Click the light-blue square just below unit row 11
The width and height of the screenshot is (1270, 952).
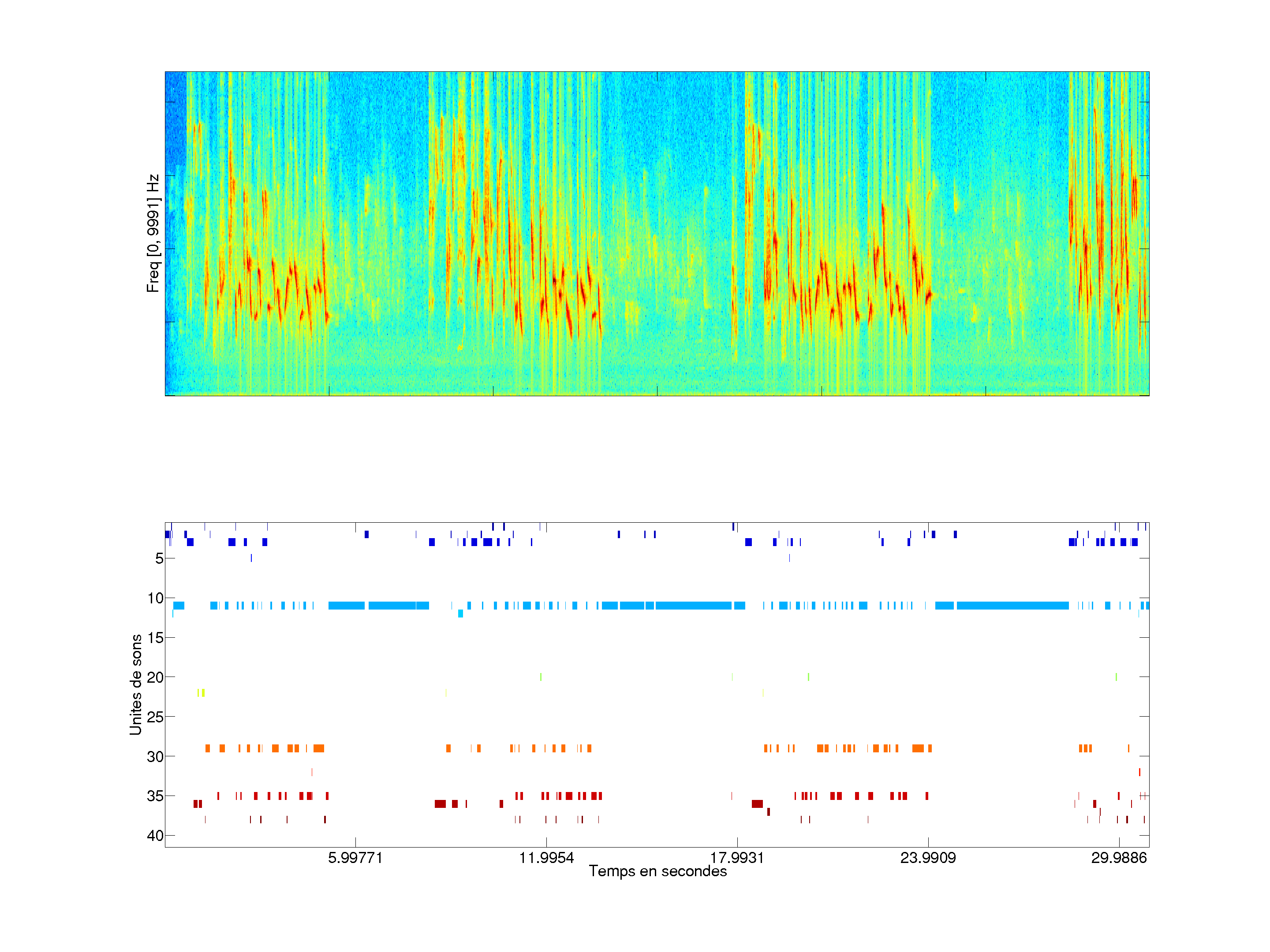[x=460, y=614]
